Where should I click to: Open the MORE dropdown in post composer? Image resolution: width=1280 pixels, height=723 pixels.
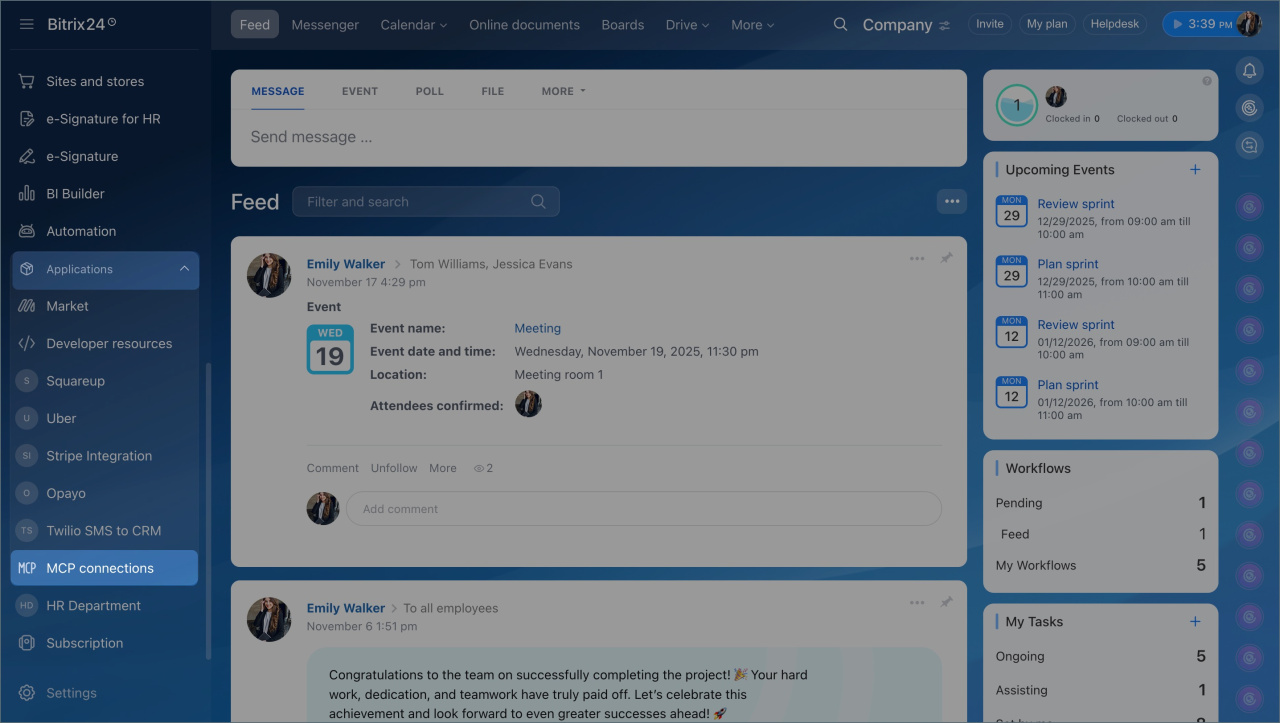pos(563,91)
